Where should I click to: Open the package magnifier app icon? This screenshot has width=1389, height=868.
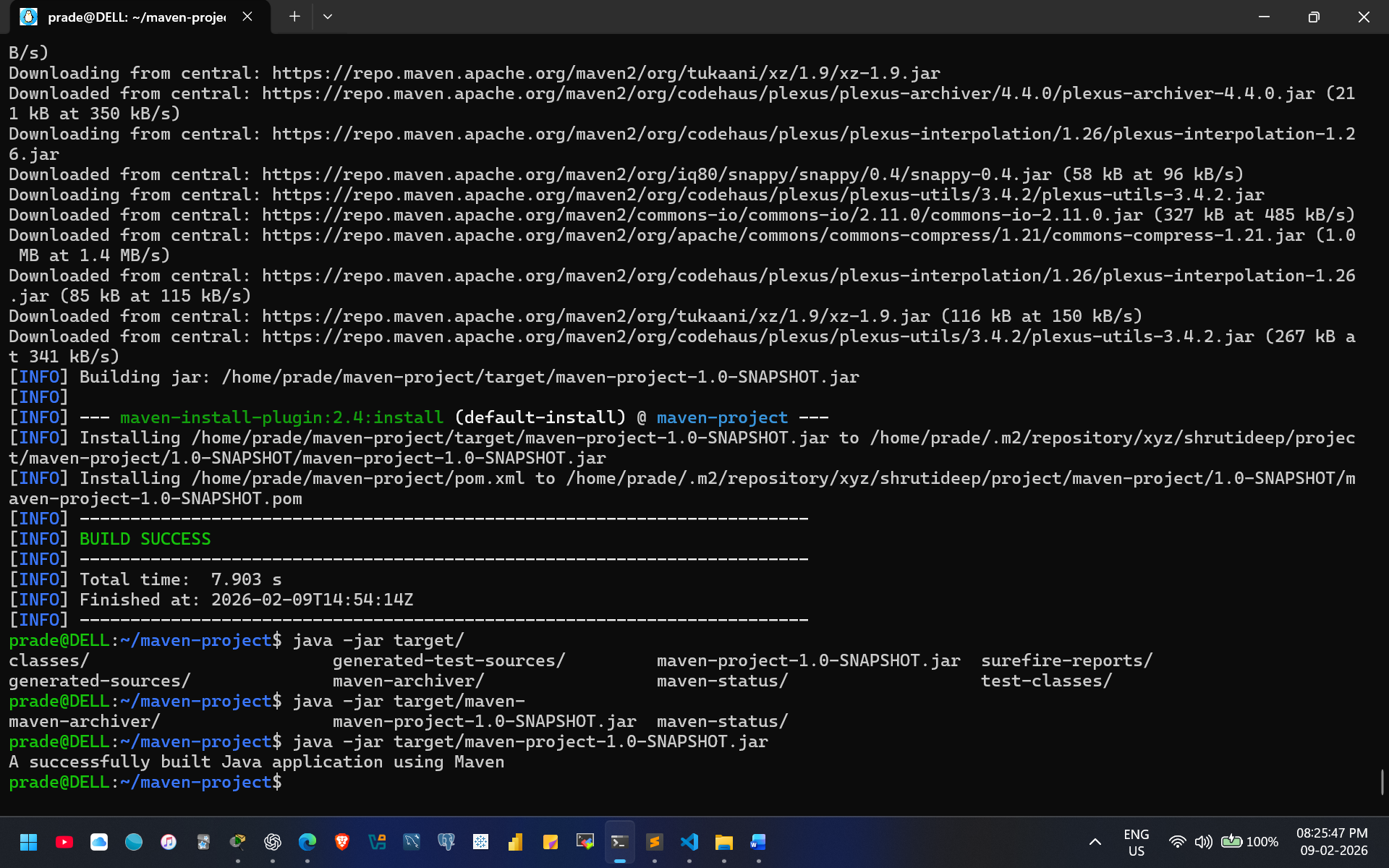[x=238, y=842]
